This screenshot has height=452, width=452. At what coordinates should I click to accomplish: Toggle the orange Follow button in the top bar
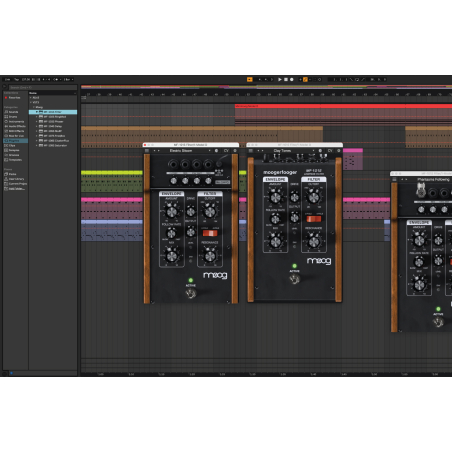[x=249, y=80]
